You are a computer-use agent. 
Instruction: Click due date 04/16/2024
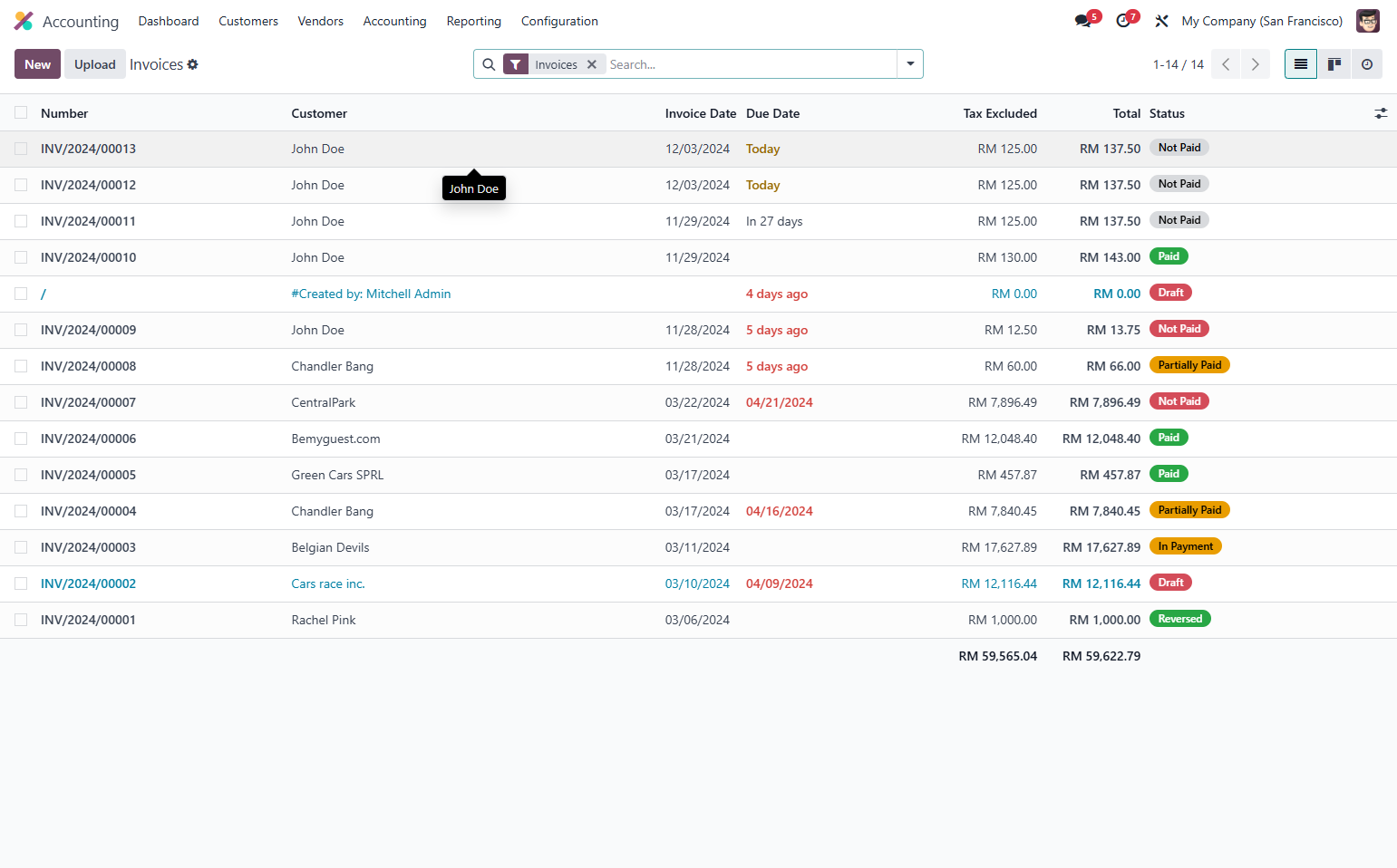pyautogui.click(x=780, y=511)
